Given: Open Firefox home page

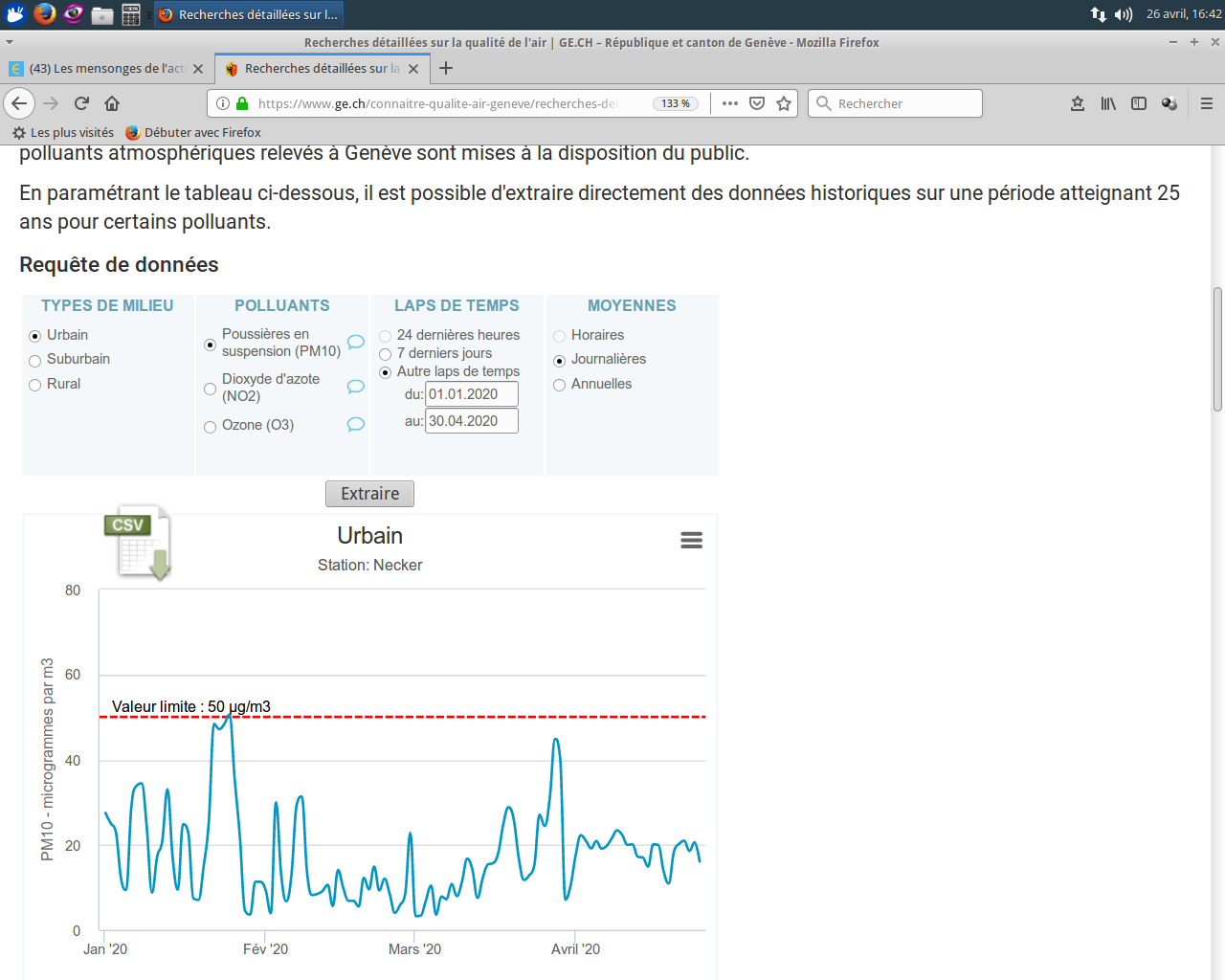Looking at the screenshot, I should 112,103.
